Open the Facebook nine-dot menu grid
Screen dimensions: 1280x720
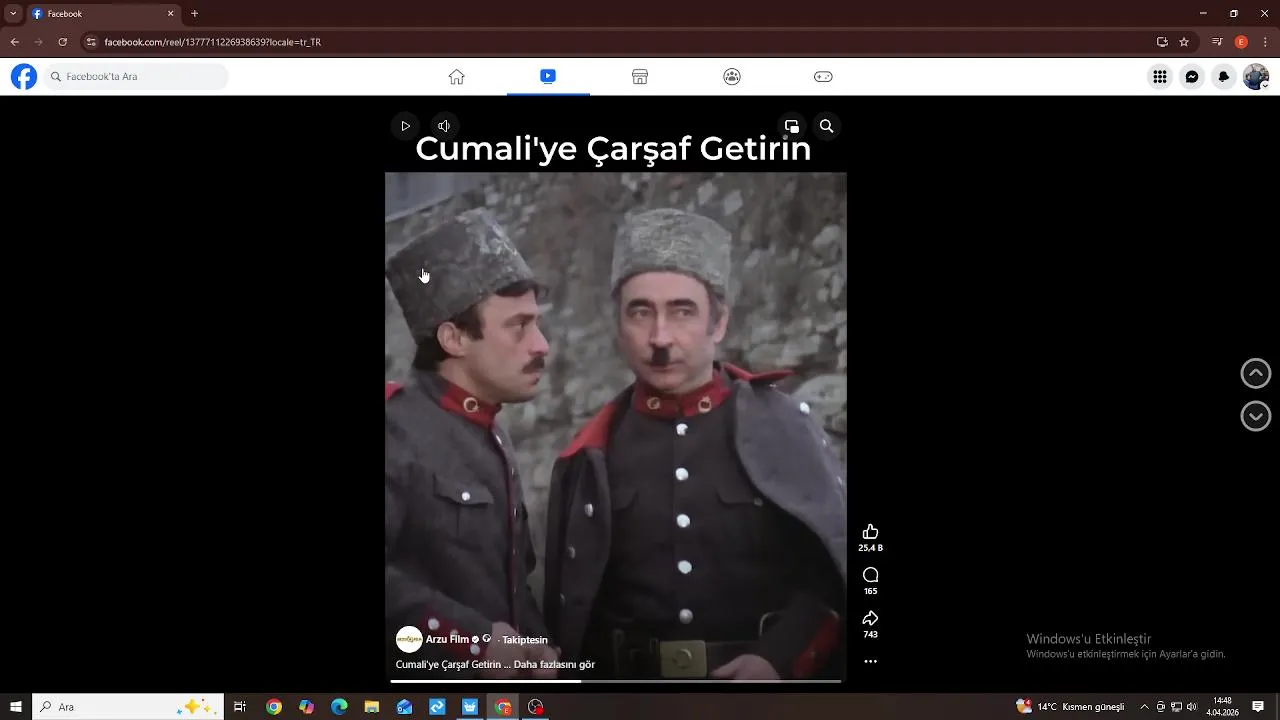click(1160, 76)
